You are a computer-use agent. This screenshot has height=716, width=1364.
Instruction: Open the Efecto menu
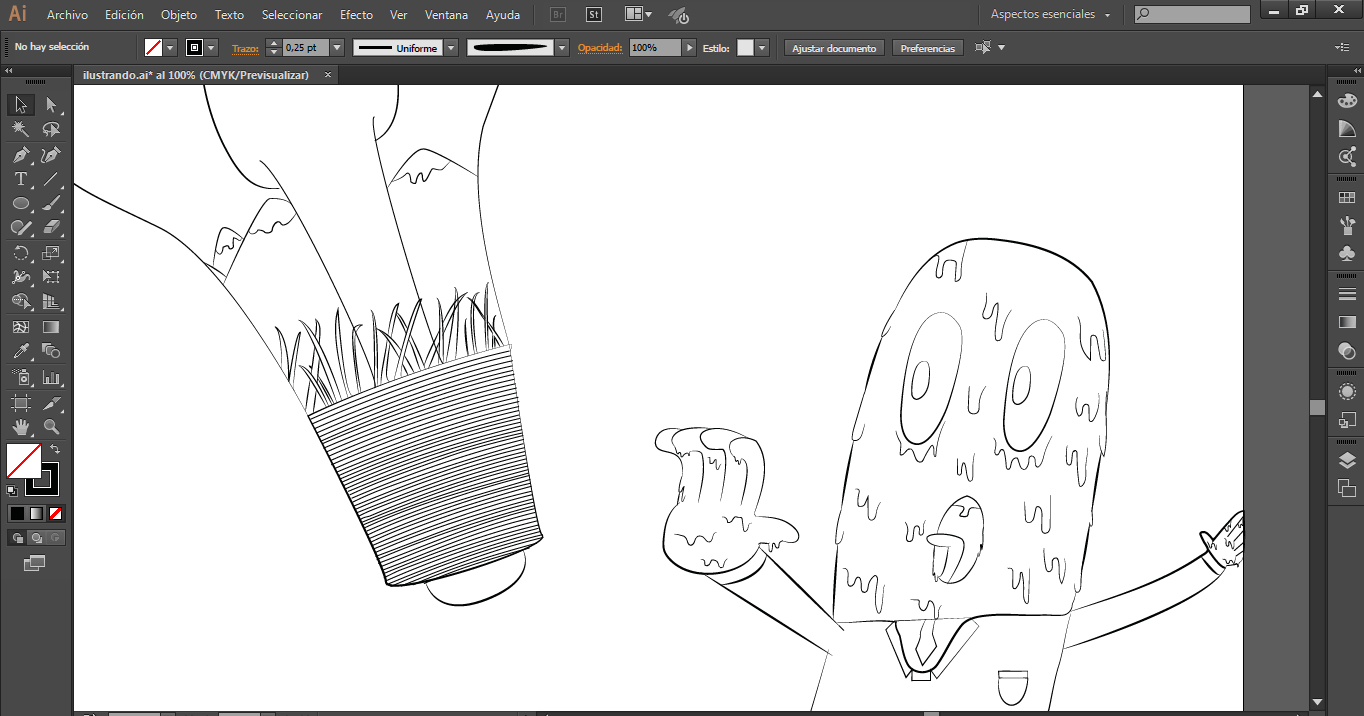[356, 15]
